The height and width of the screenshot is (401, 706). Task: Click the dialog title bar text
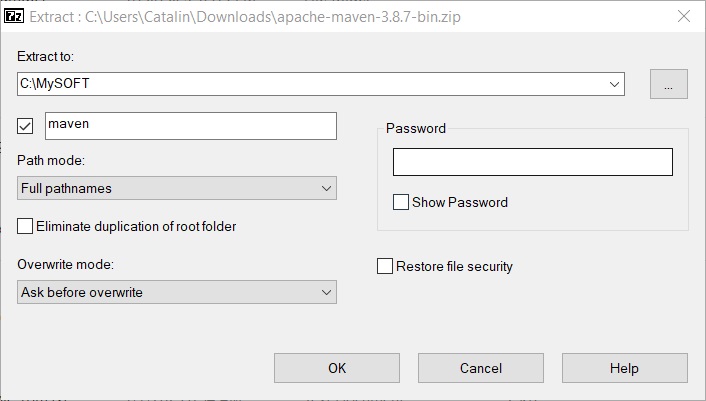coord(245,17)
